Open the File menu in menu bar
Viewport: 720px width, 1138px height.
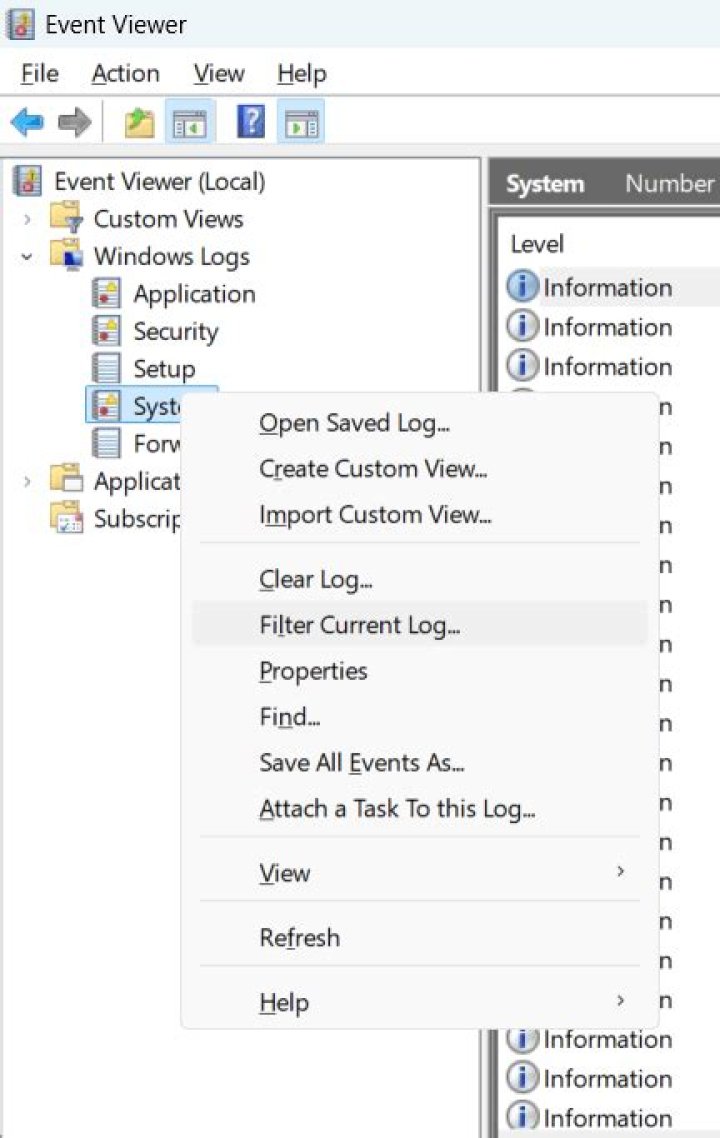[x=40, y=73]
